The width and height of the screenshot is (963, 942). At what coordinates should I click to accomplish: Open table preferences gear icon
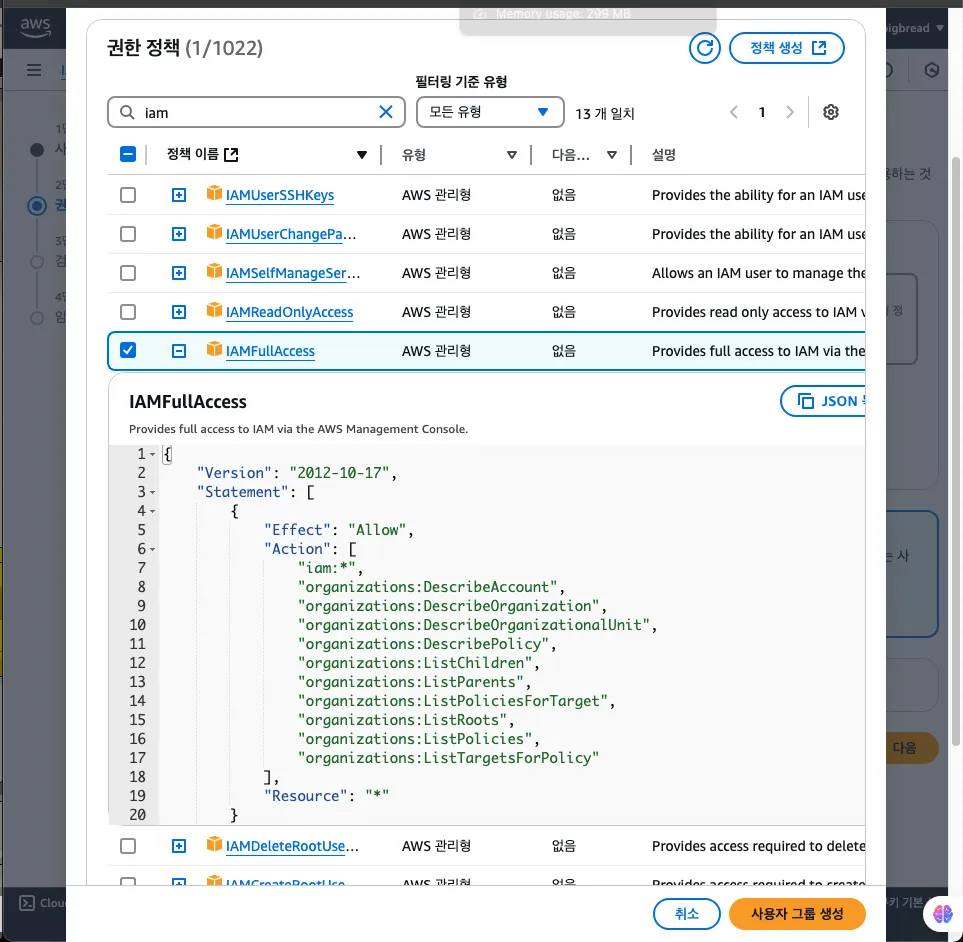pos(830,112)
